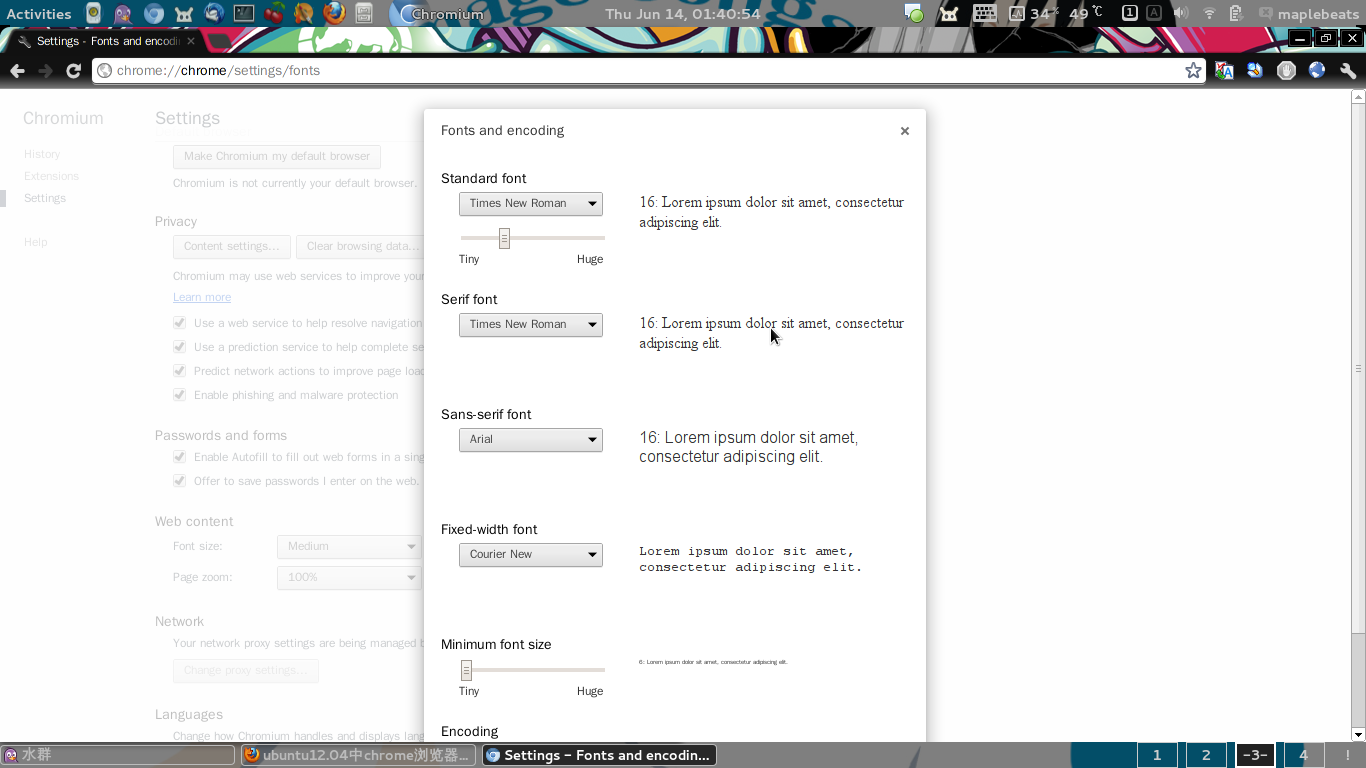Click the Standard font size slider handle
Image resolution: width=1366 pixels, height=768 pixels.
click(504, 238)
